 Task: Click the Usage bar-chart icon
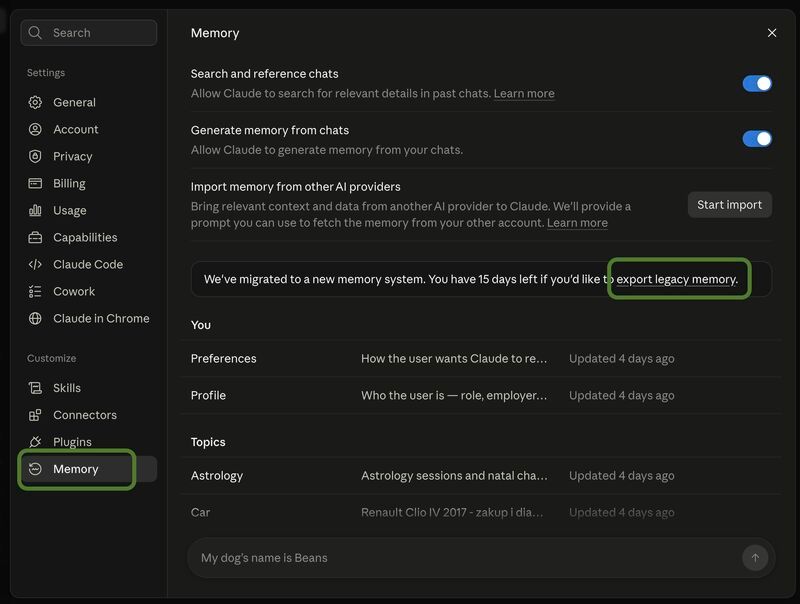[x=35, y=210]
